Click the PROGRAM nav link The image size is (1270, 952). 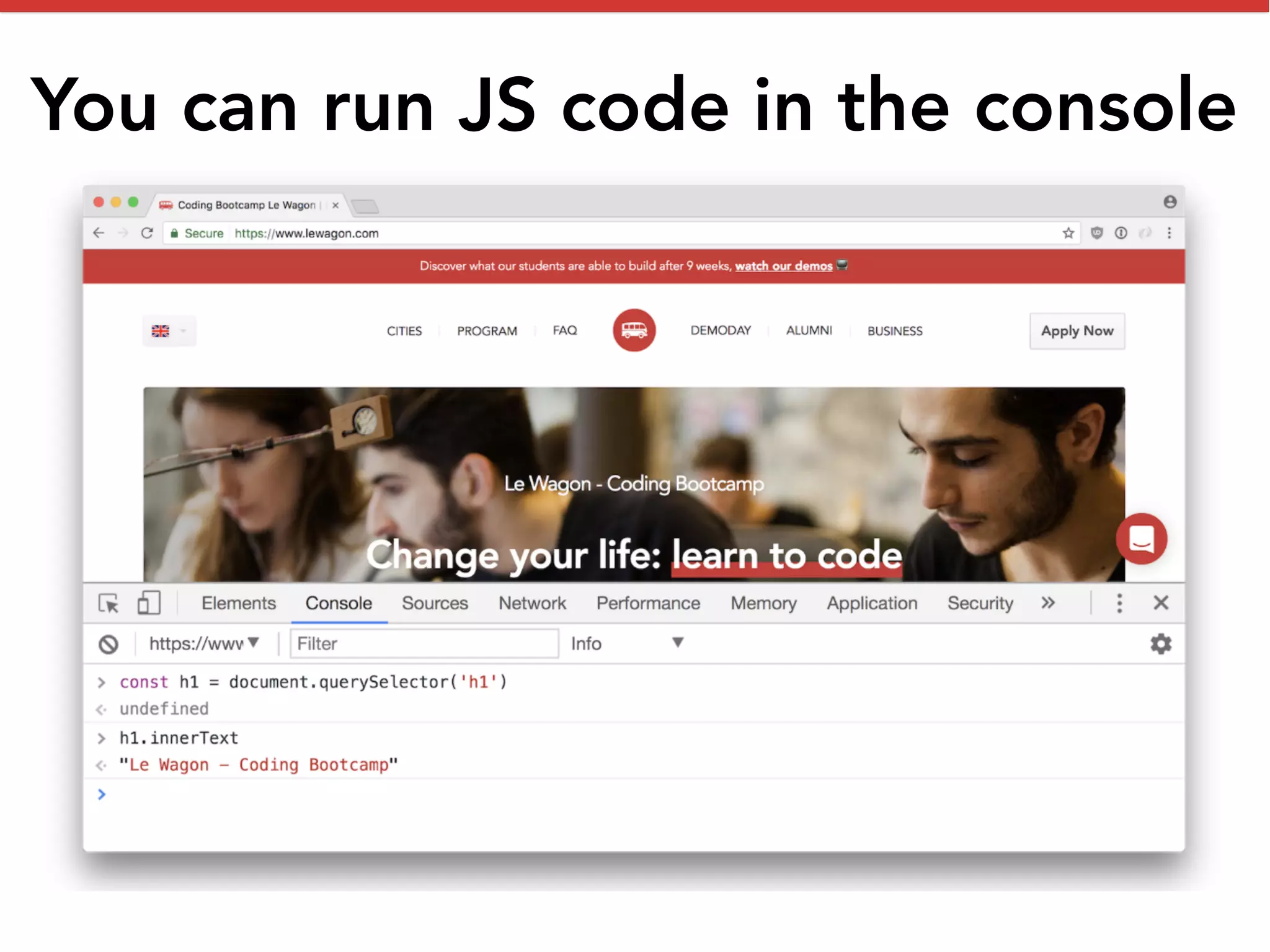487,331
